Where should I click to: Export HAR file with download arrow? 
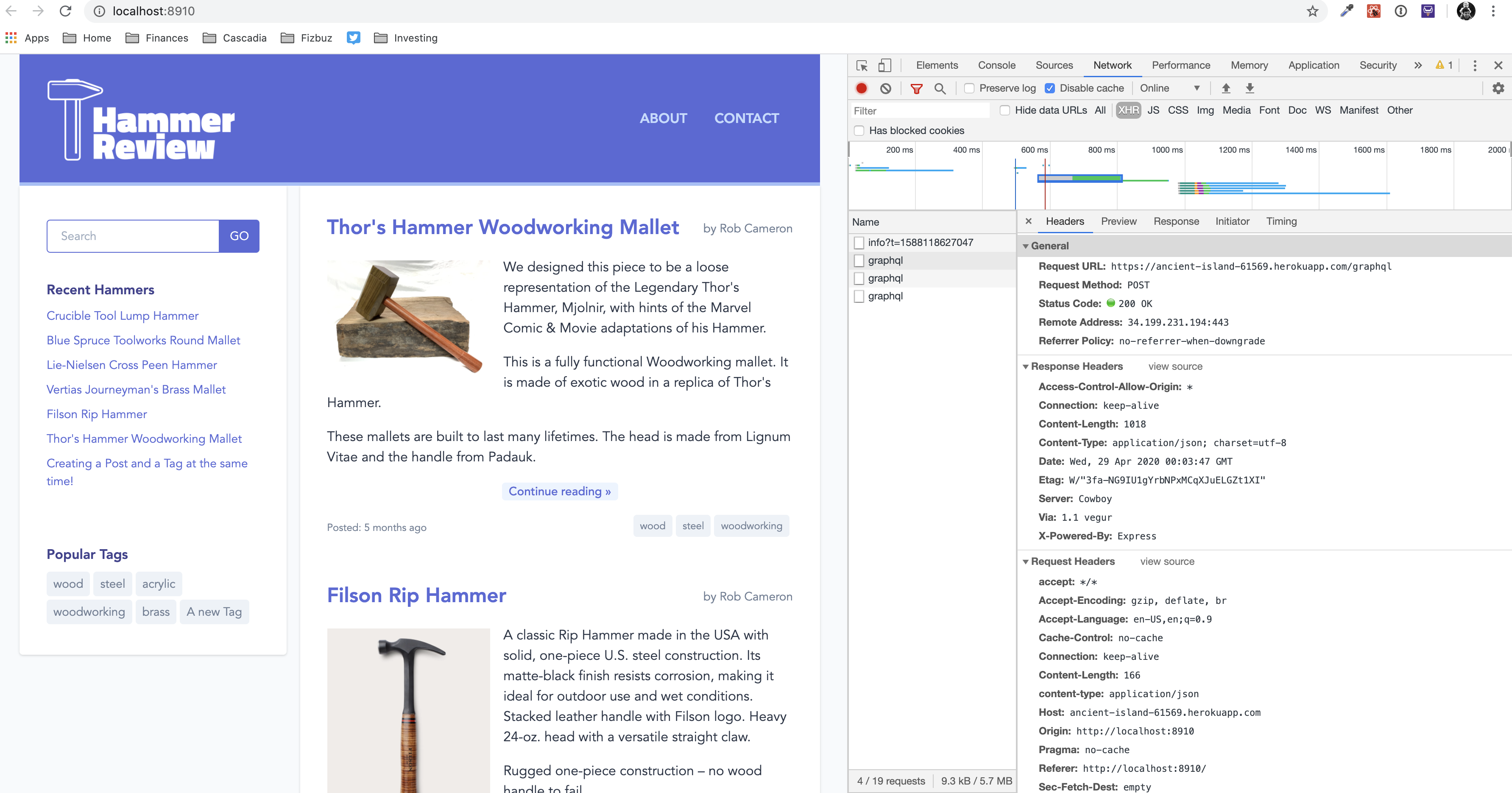coord(1250,89)
